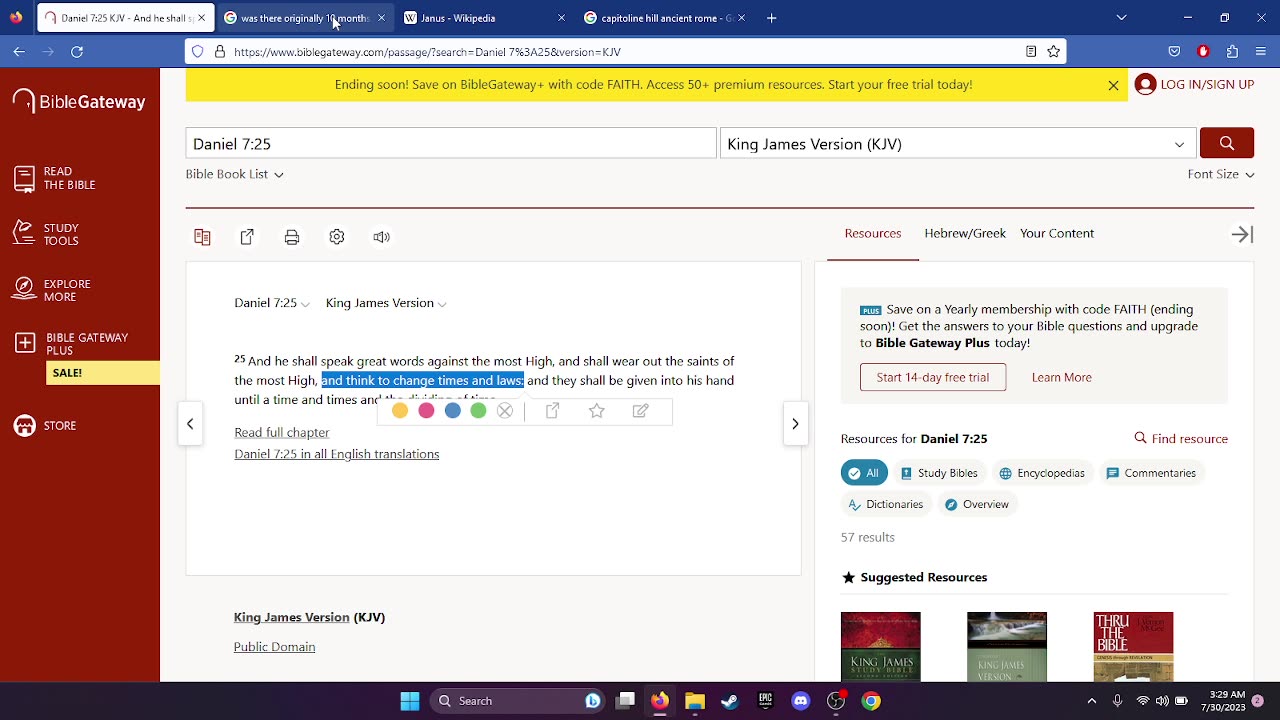Click the Learn More link
The image size is (1280, 720).
[1062, 377]
